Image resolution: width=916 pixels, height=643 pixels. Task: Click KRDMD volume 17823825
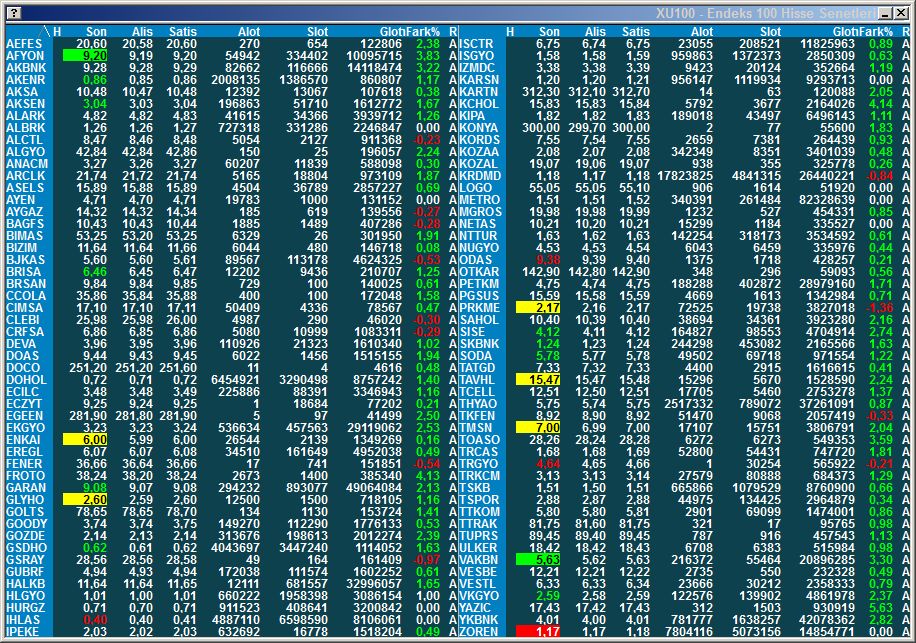tap(685, 176)
